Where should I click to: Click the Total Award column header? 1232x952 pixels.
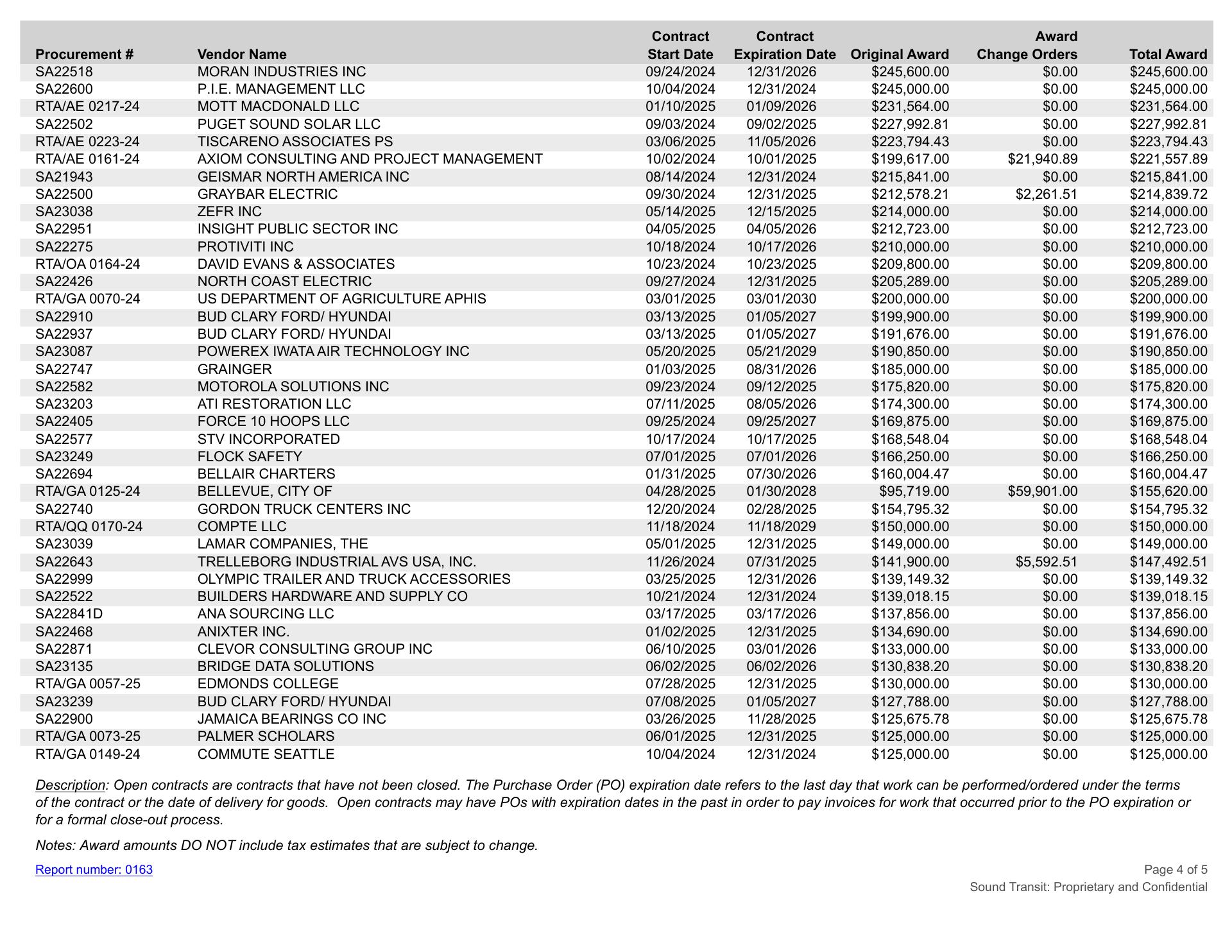point(1168,55)
